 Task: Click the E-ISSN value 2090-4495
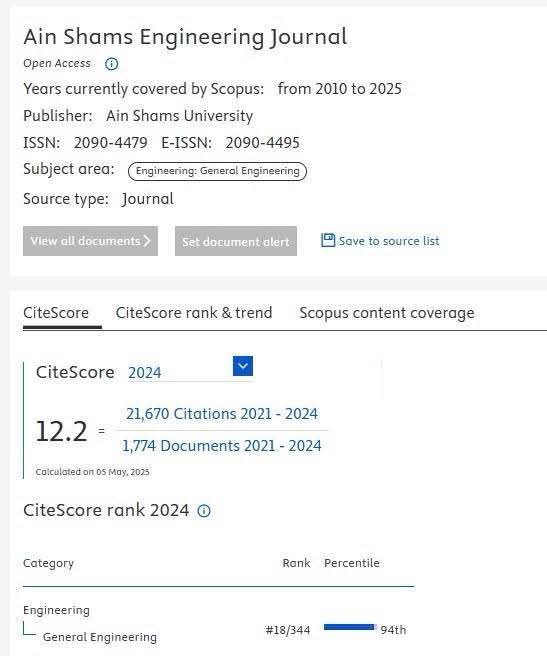262,143
